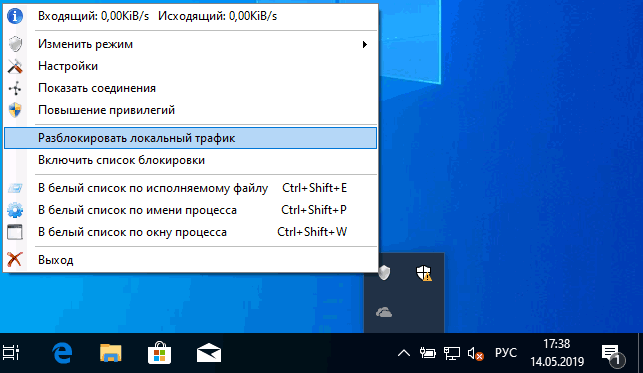Click the РУС language indicator
The width and height of the screenshot is (643, 373).
(x=506, y=353)
